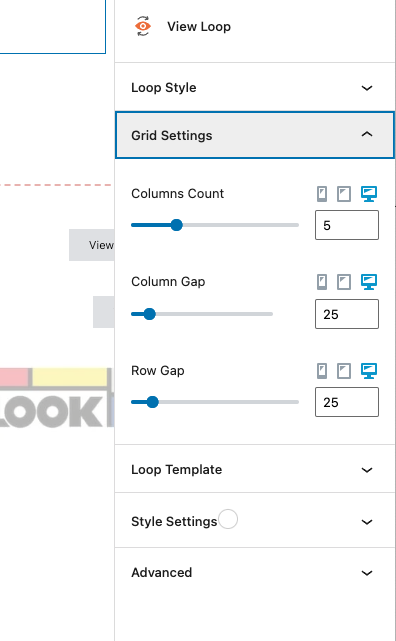Screen dimensions: 396x641
Task: Select tablet device icon for Row Gap
Action: tap(344, 371)
